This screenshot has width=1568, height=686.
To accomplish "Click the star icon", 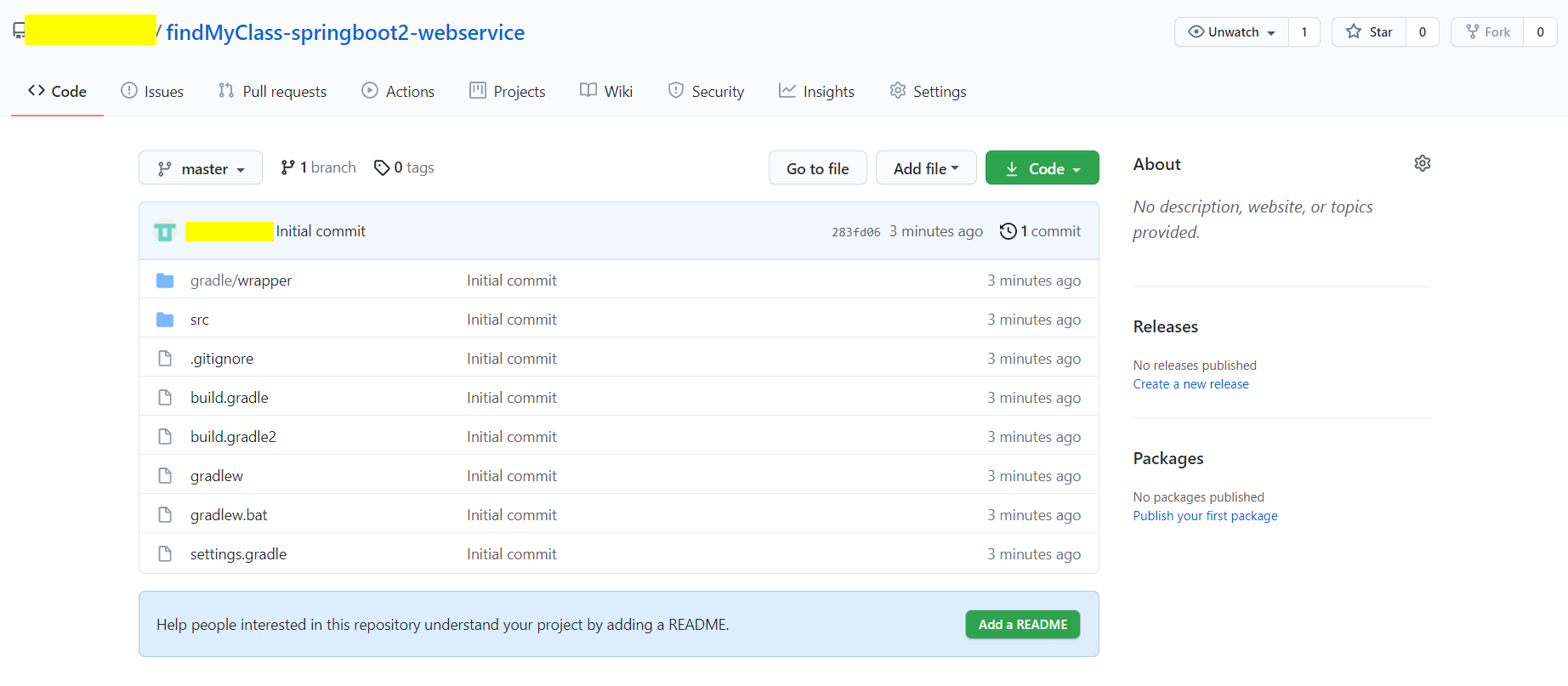I will [1354, 31].
